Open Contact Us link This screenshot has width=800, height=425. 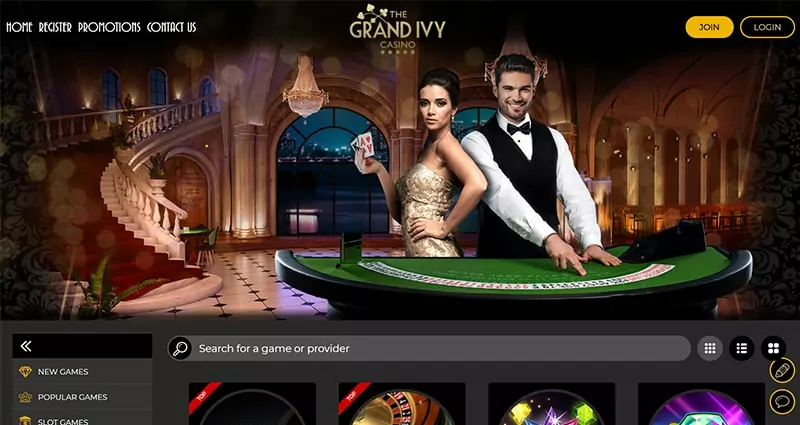point(171,27)
